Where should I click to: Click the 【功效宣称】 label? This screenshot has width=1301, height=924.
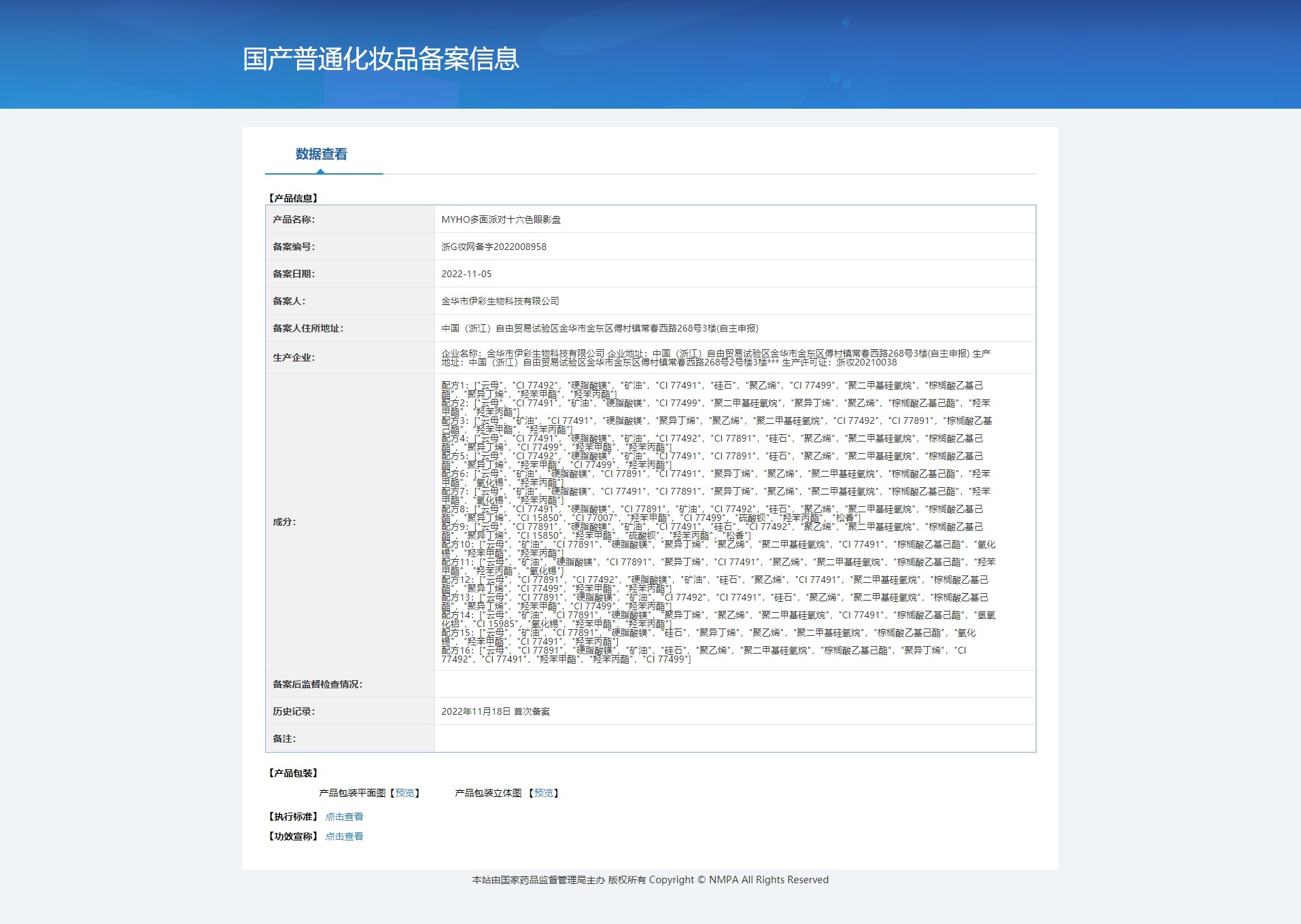coord(293,836)
